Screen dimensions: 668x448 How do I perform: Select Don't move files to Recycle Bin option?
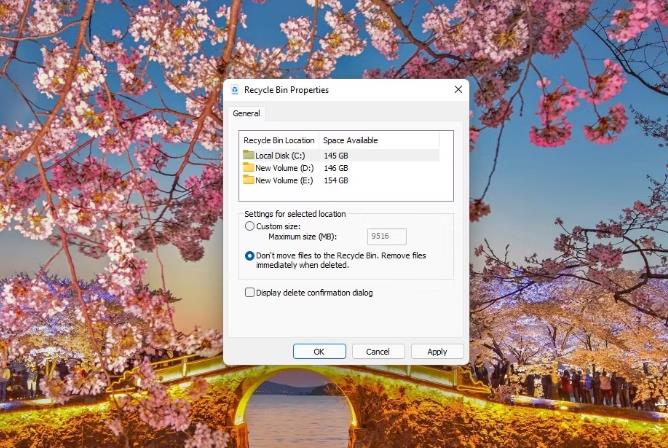(x=250, y=256)
